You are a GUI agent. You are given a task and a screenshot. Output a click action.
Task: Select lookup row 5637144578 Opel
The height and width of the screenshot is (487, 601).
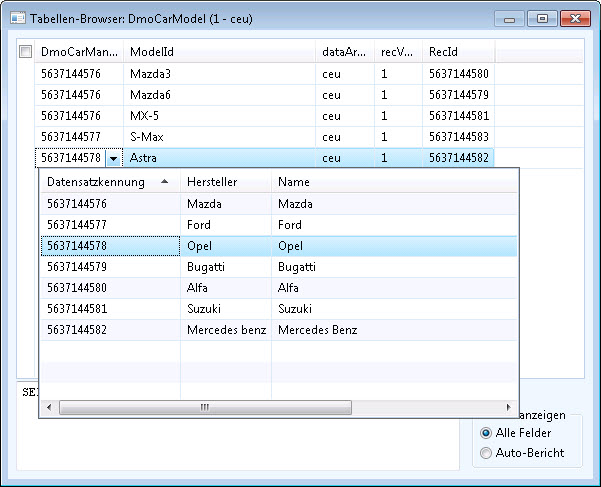tap(279, 246)
